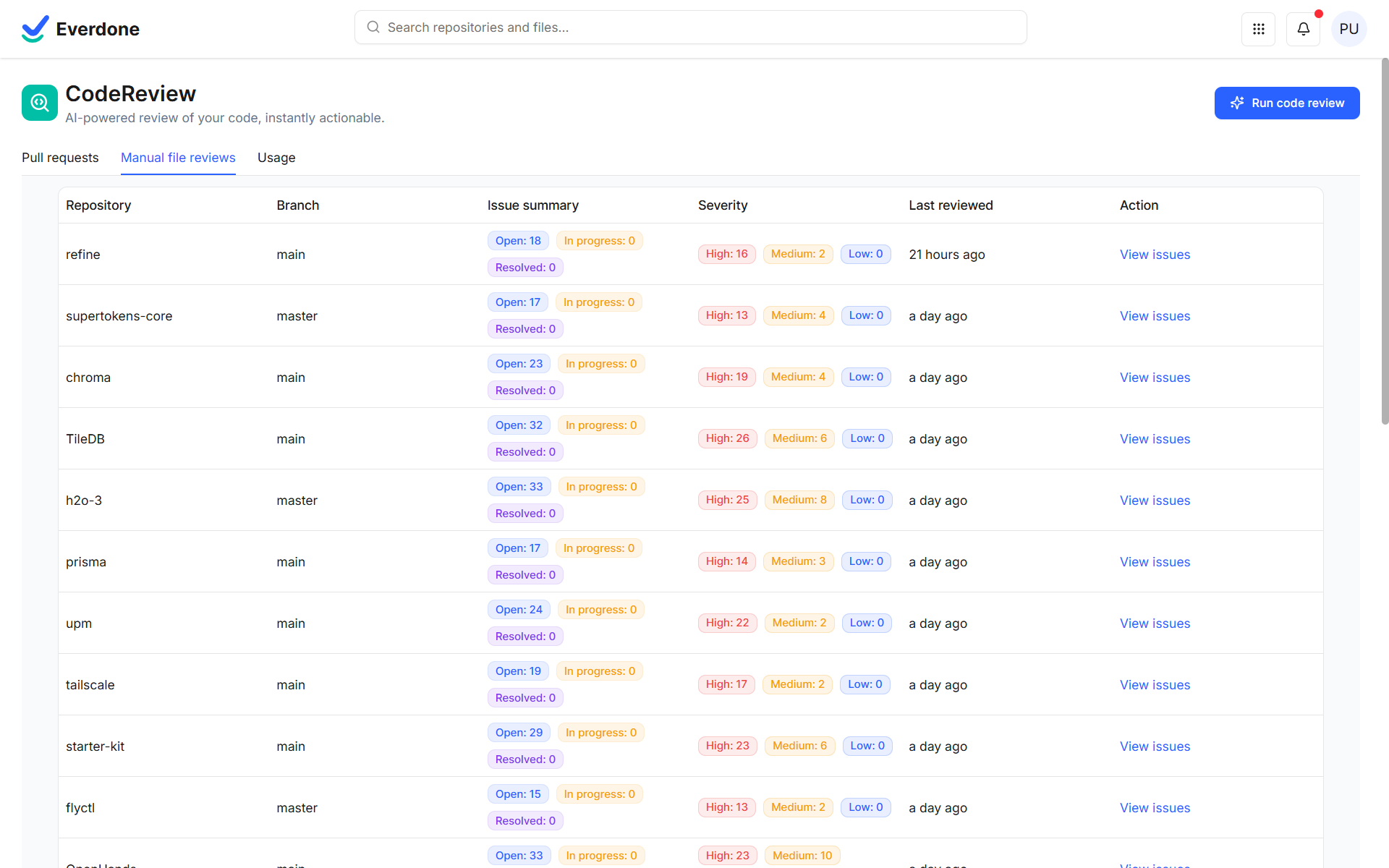Click the Resolved: 0 badge for prisma
The image size is (1389, 868).
click(x=525, y=574)
